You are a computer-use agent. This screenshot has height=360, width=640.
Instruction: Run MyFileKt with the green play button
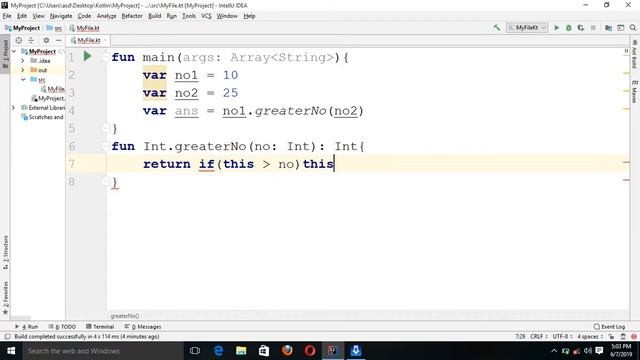tap(556, 28)
